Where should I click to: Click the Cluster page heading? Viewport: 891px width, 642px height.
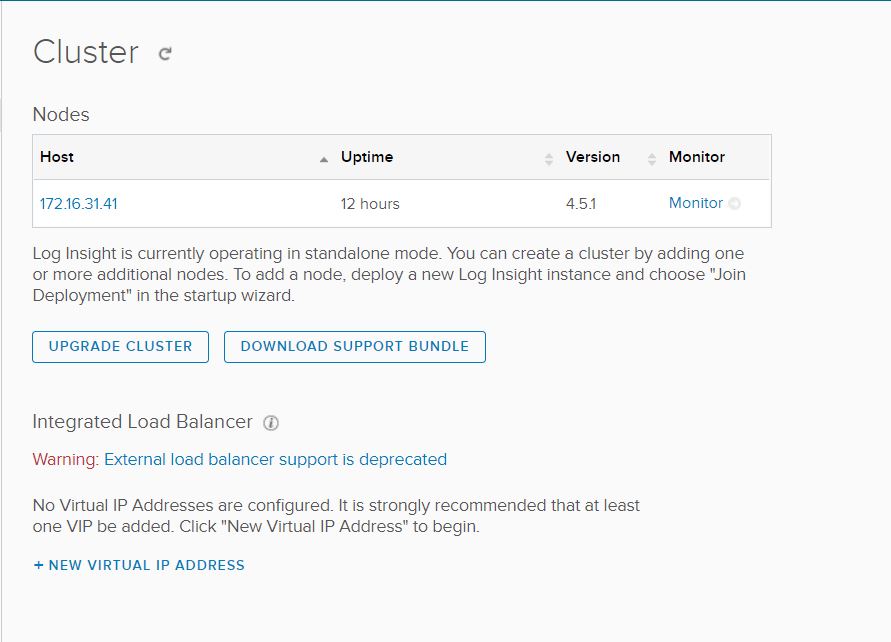click(86, 52)
